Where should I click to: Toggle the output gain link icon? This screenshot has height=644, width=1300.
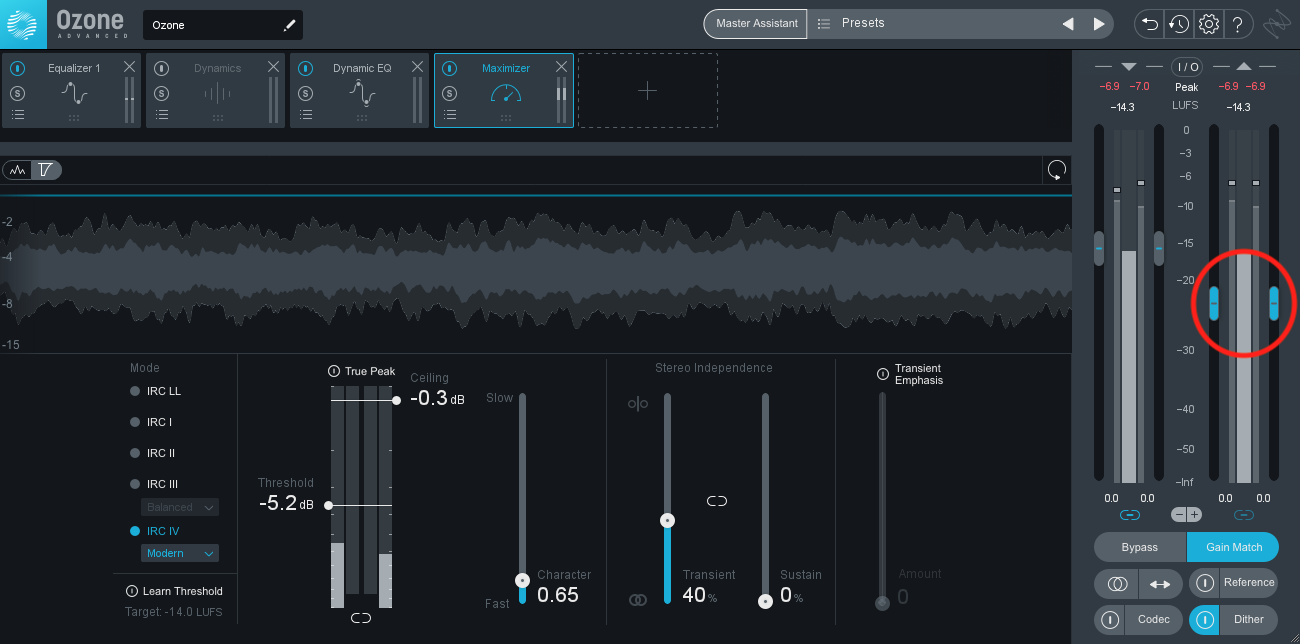coord(1244,515)
